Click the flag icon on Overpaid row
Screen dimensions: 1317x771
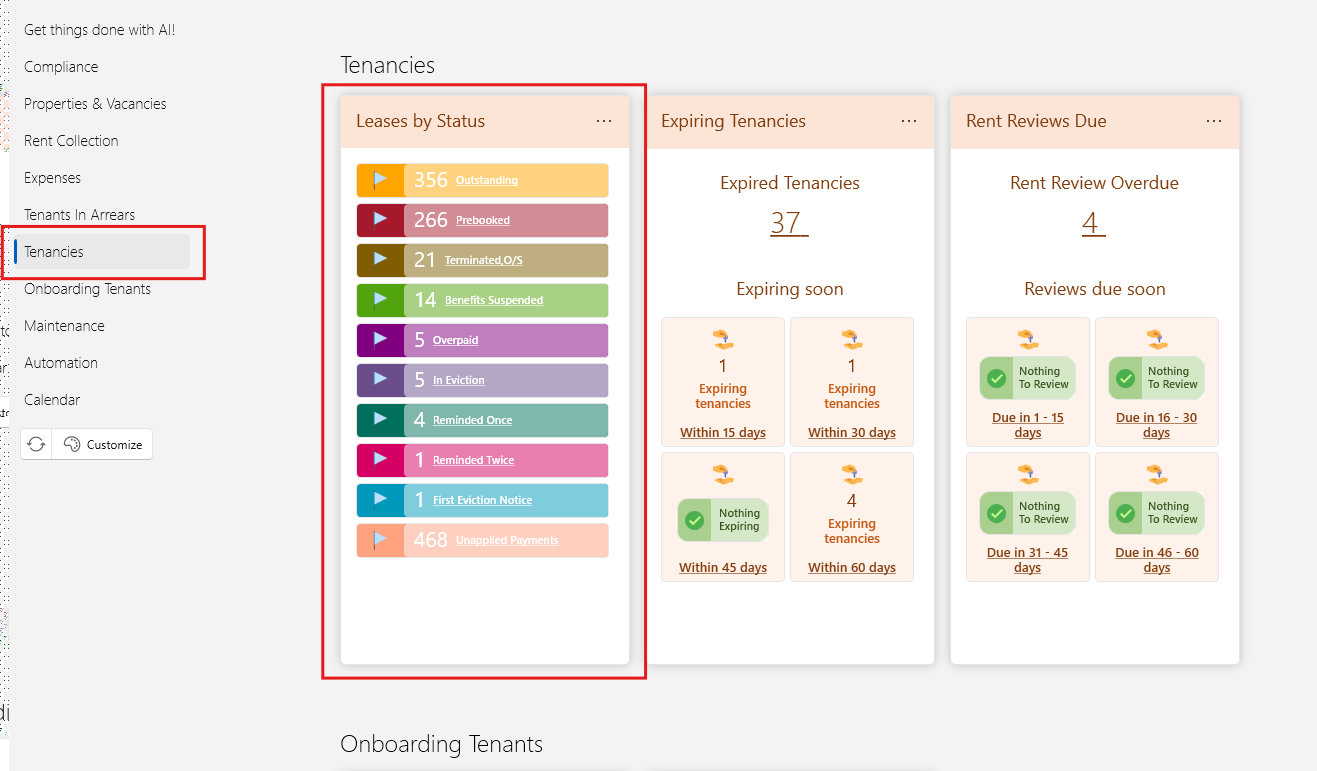380,340
